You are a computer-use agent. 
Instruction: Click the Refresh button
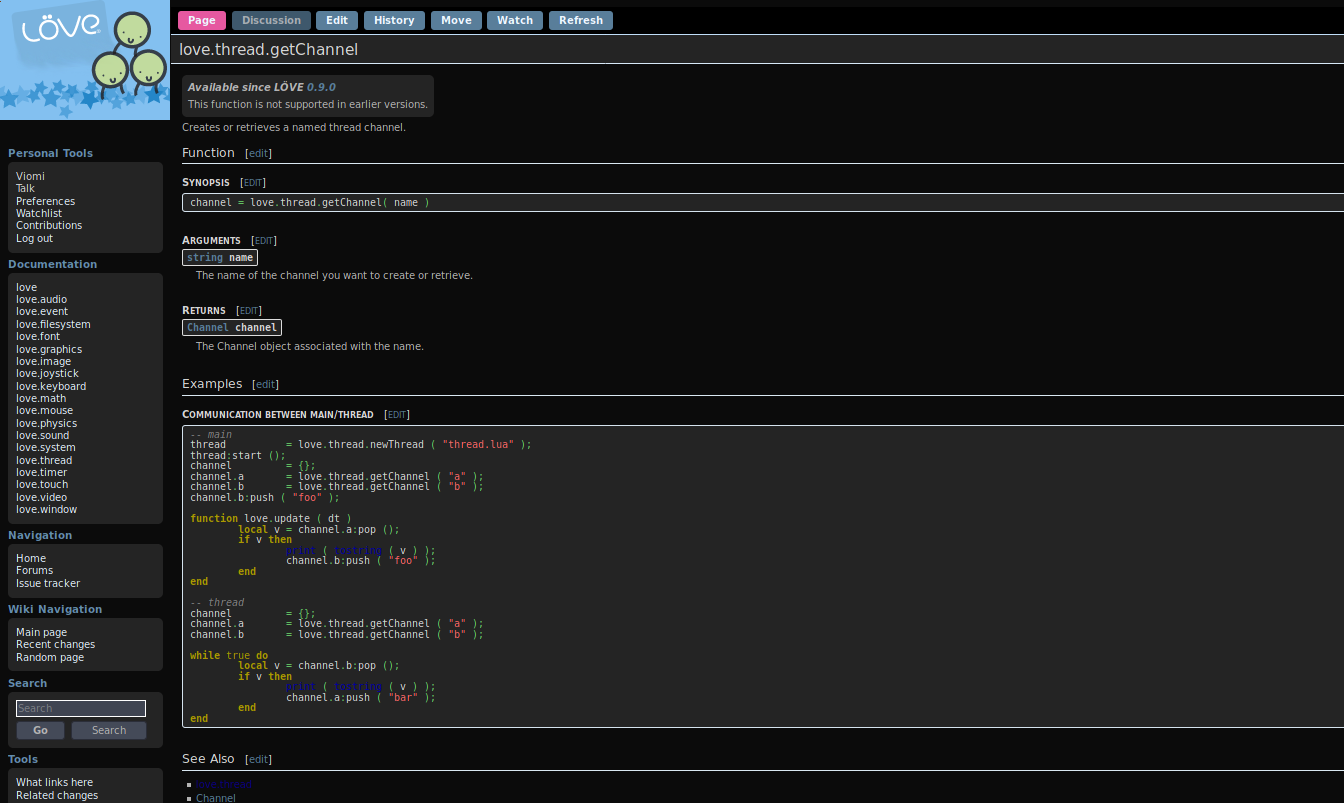click(x=581, y=20)
